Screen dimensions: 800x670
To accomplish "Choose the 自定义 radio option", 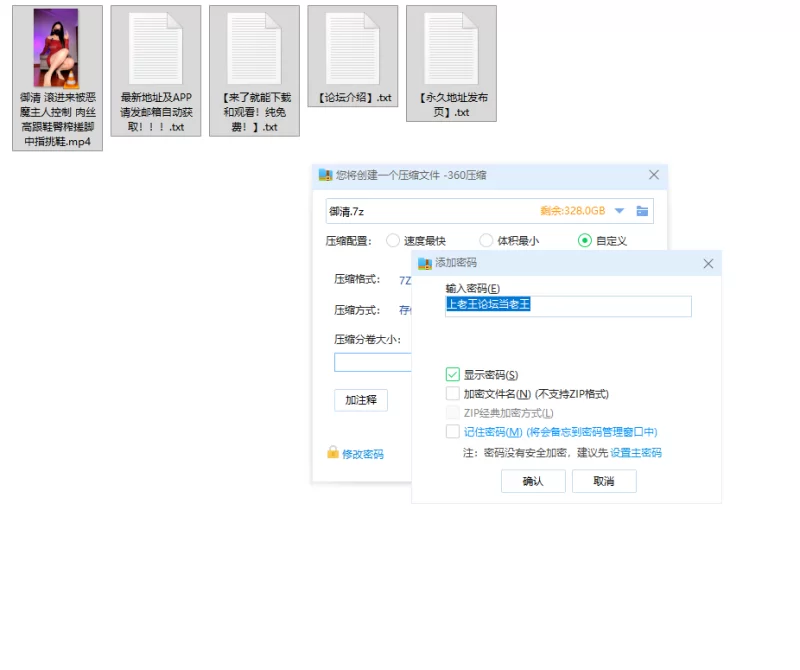I will (x=585, y=240).
